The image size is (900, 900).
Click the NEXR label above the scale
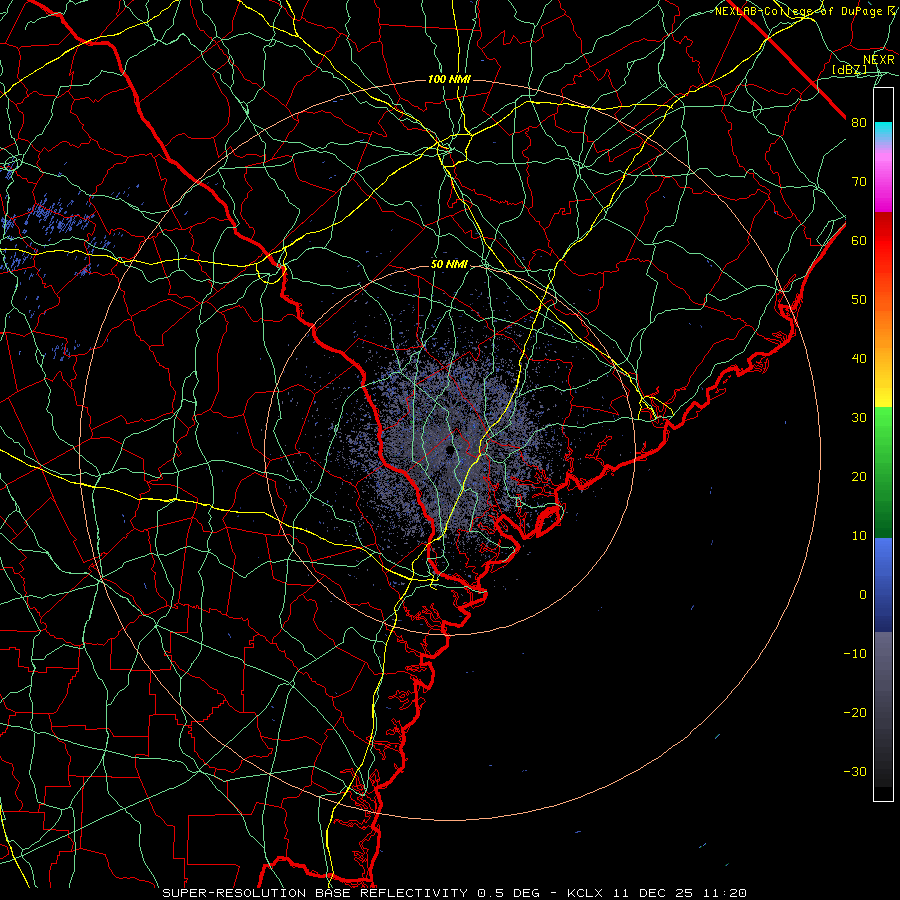point(879,60)
